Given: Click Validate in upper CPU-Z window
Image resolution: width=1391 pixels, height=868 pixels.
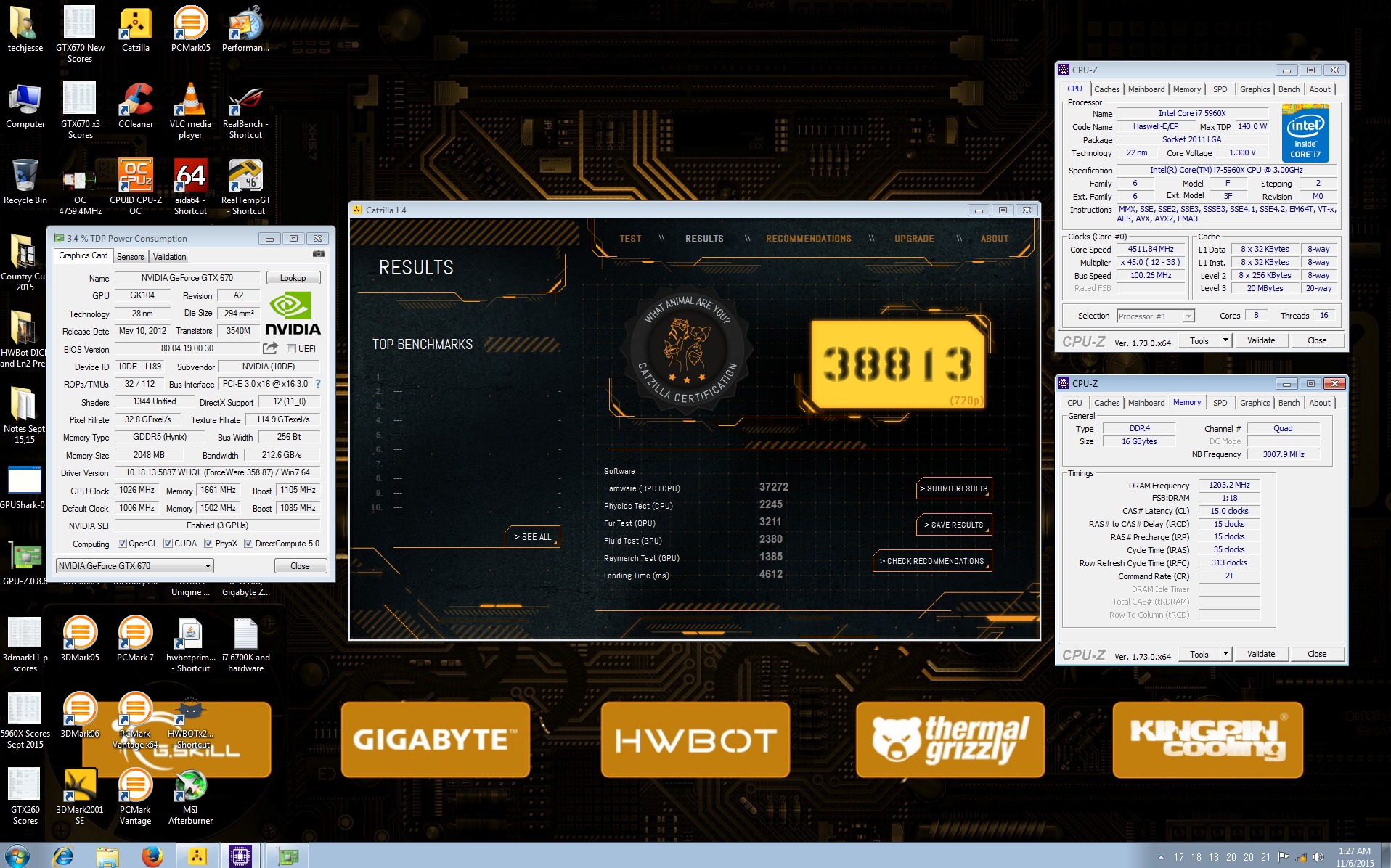Looking at the screenshot, I should (1261, 340).
